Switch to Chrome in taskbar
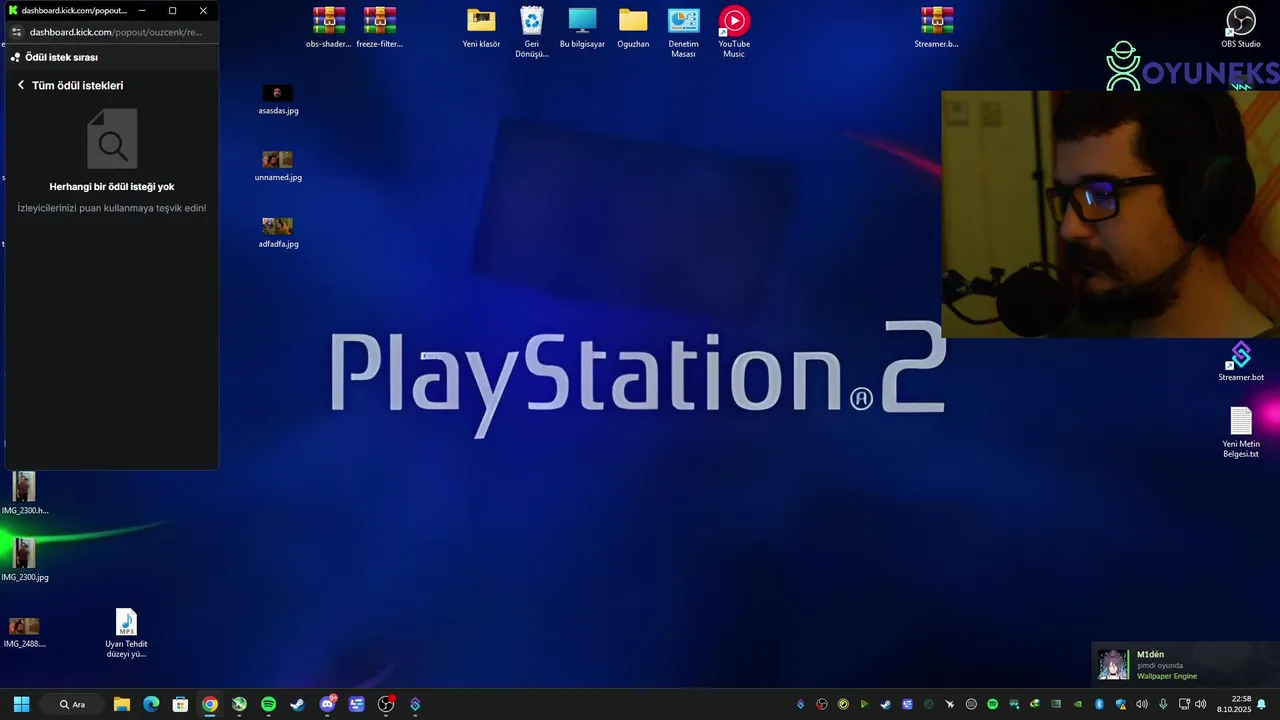This screenshot has height=720, width=1280. (210, 704)
